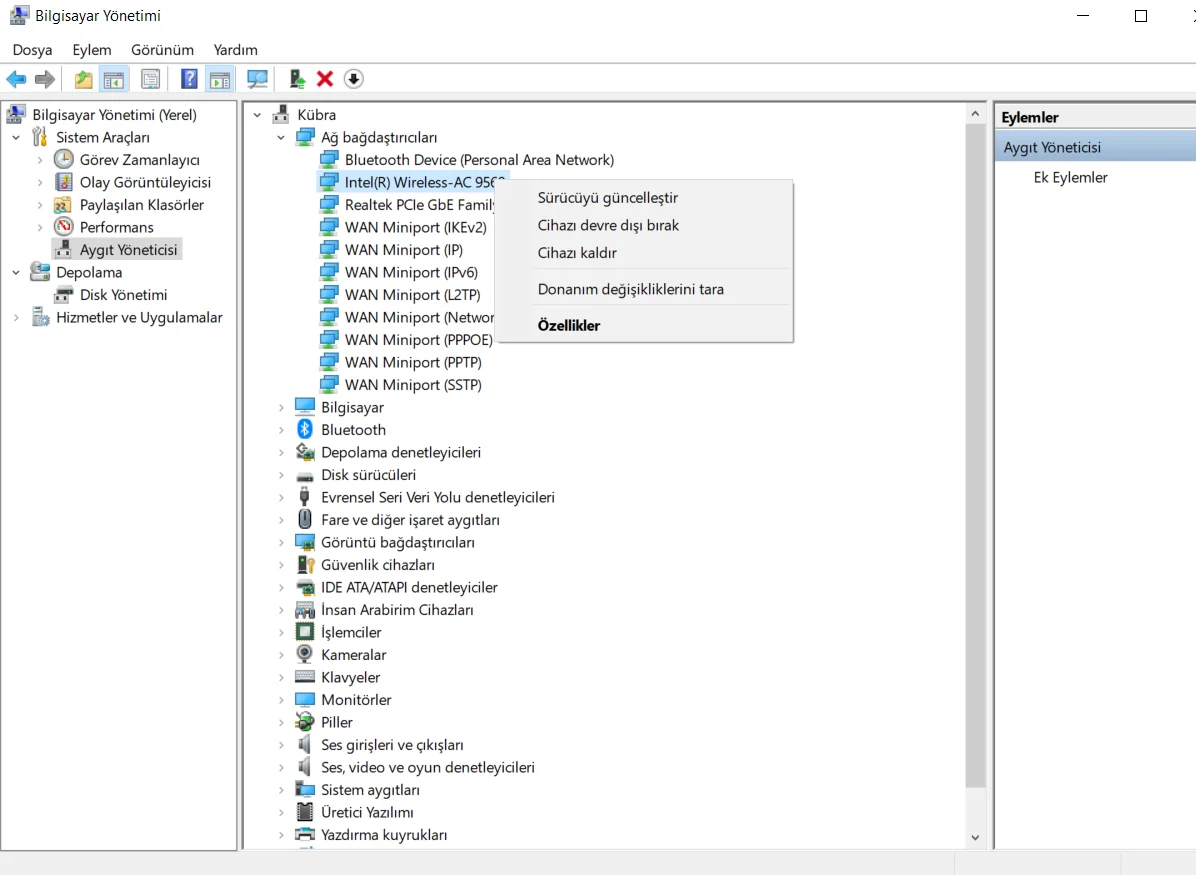Select Ses, video ve oyun denetleyicileri

coord(428,767)
